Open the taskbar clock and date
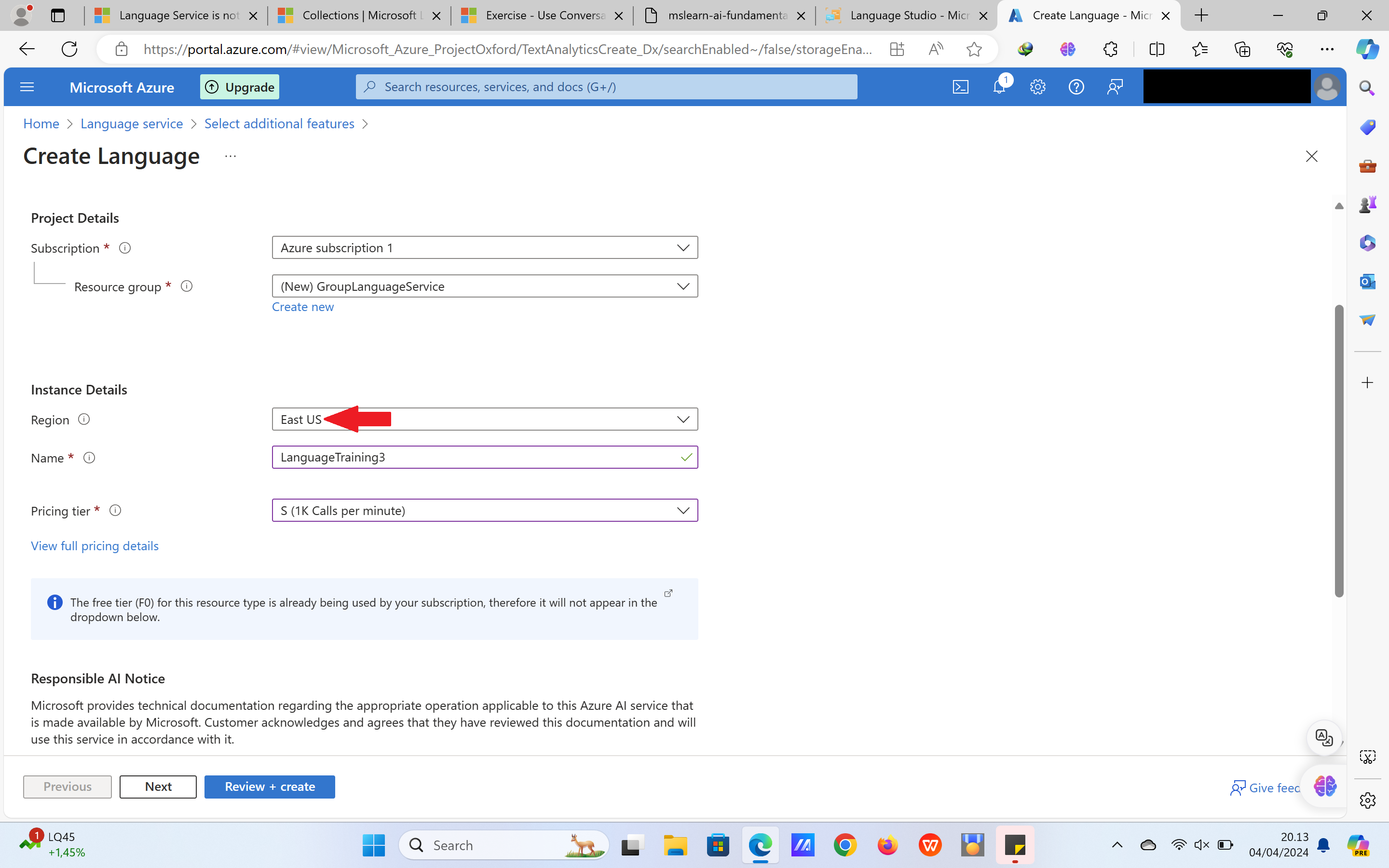 1278,844
